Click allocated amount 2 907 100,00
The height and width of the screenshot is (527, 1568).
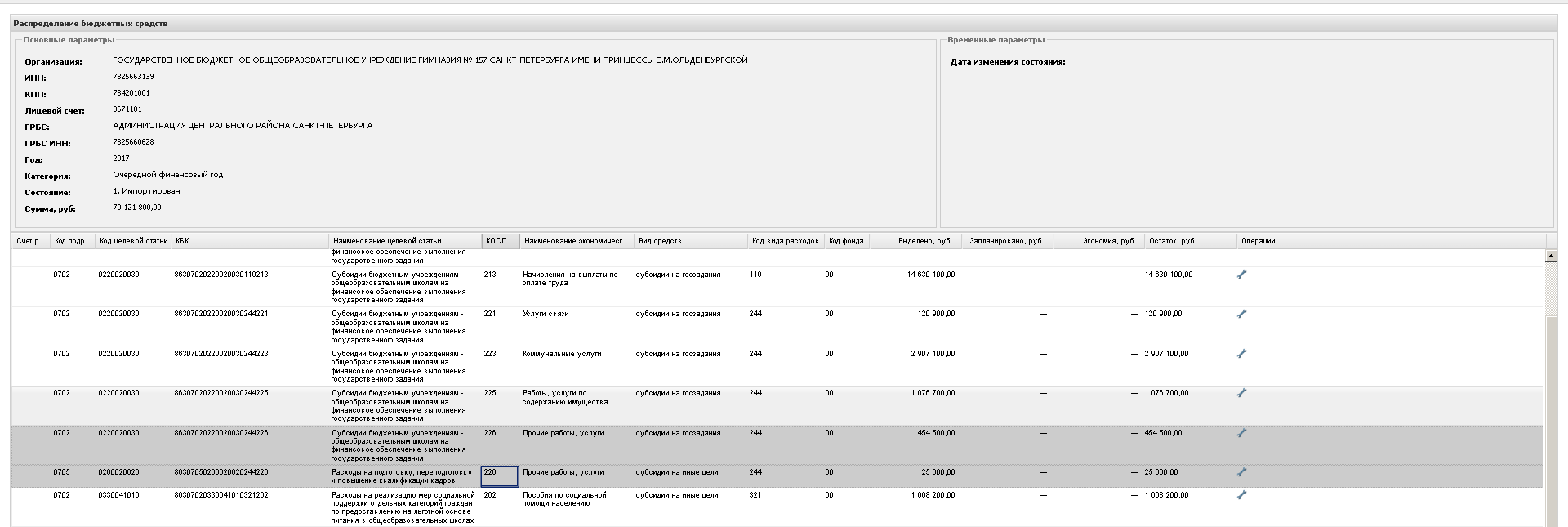pyautogui.click(x=933, y=354)
